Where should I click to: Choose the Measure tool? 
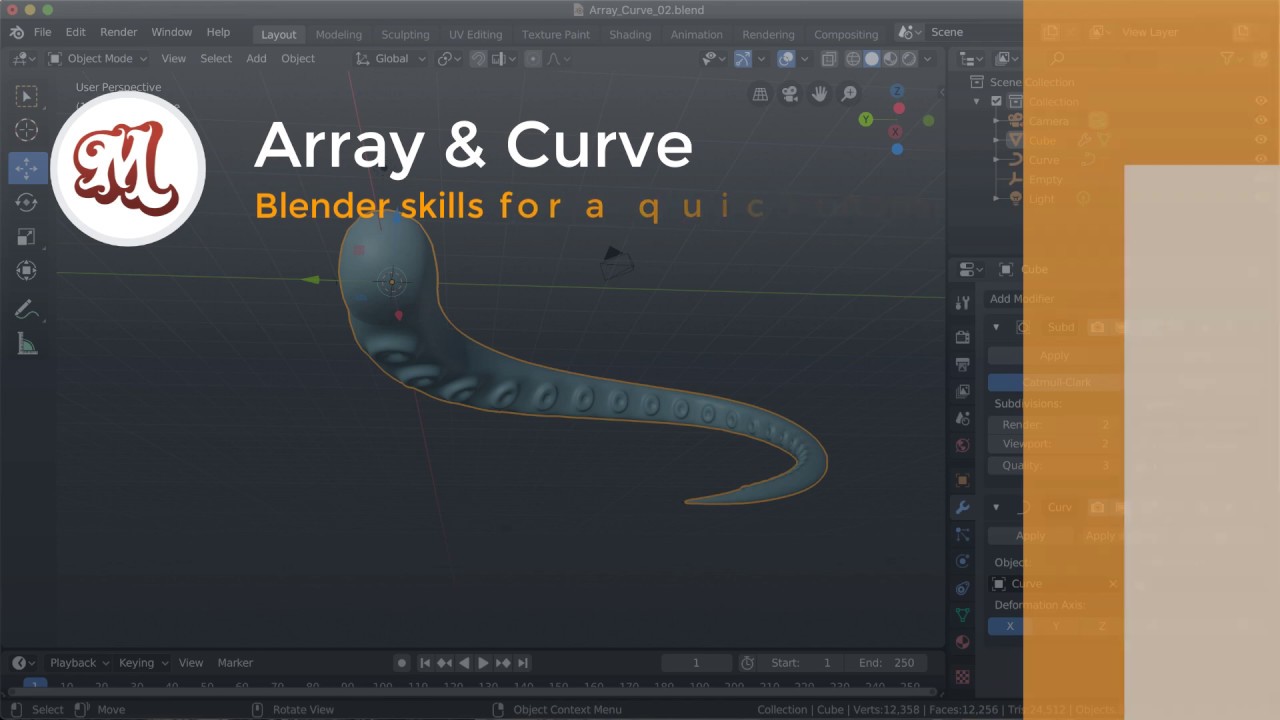point(27,345)
